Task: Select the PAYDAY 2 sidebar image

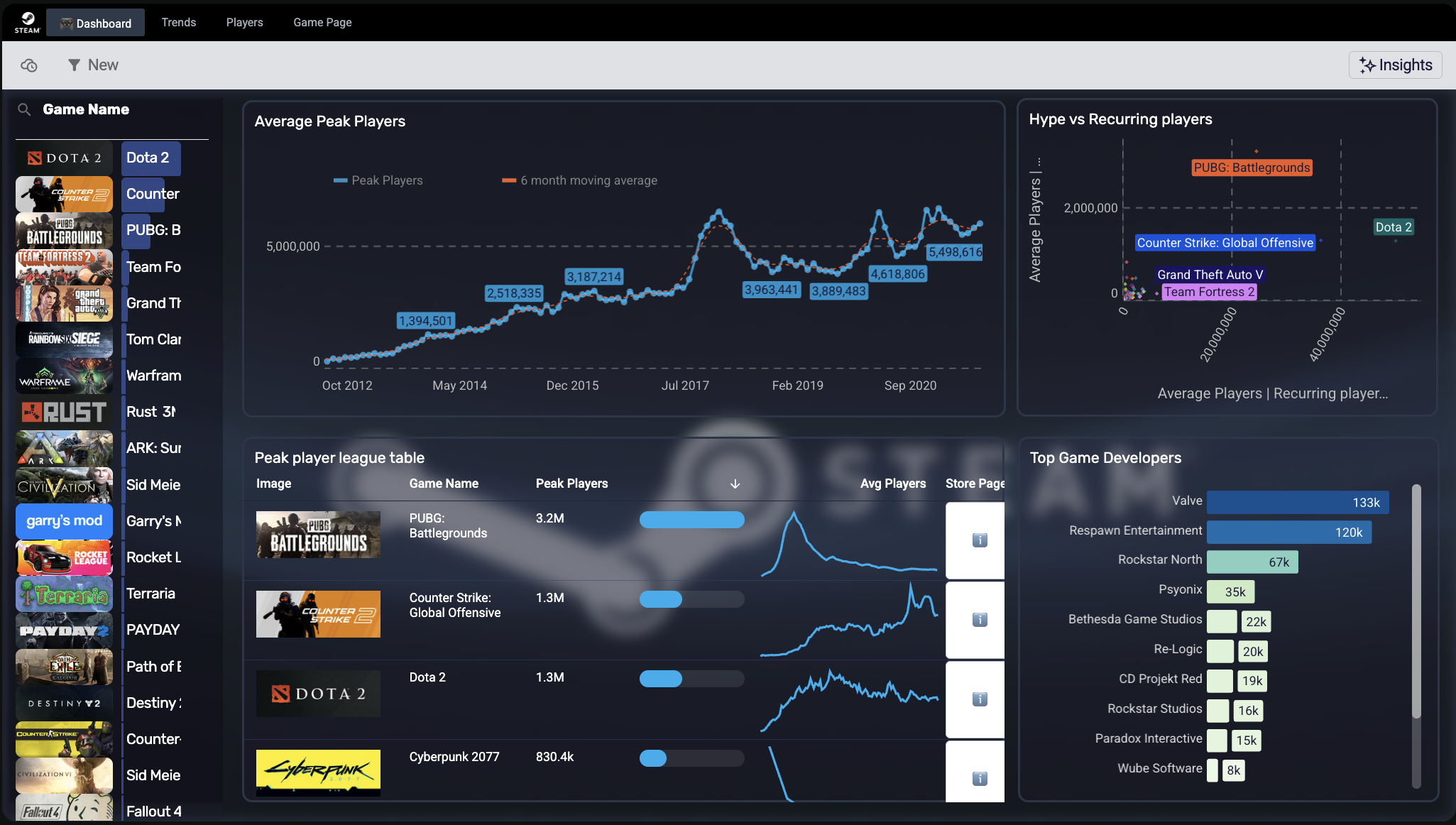Action: tap(64, 630)
